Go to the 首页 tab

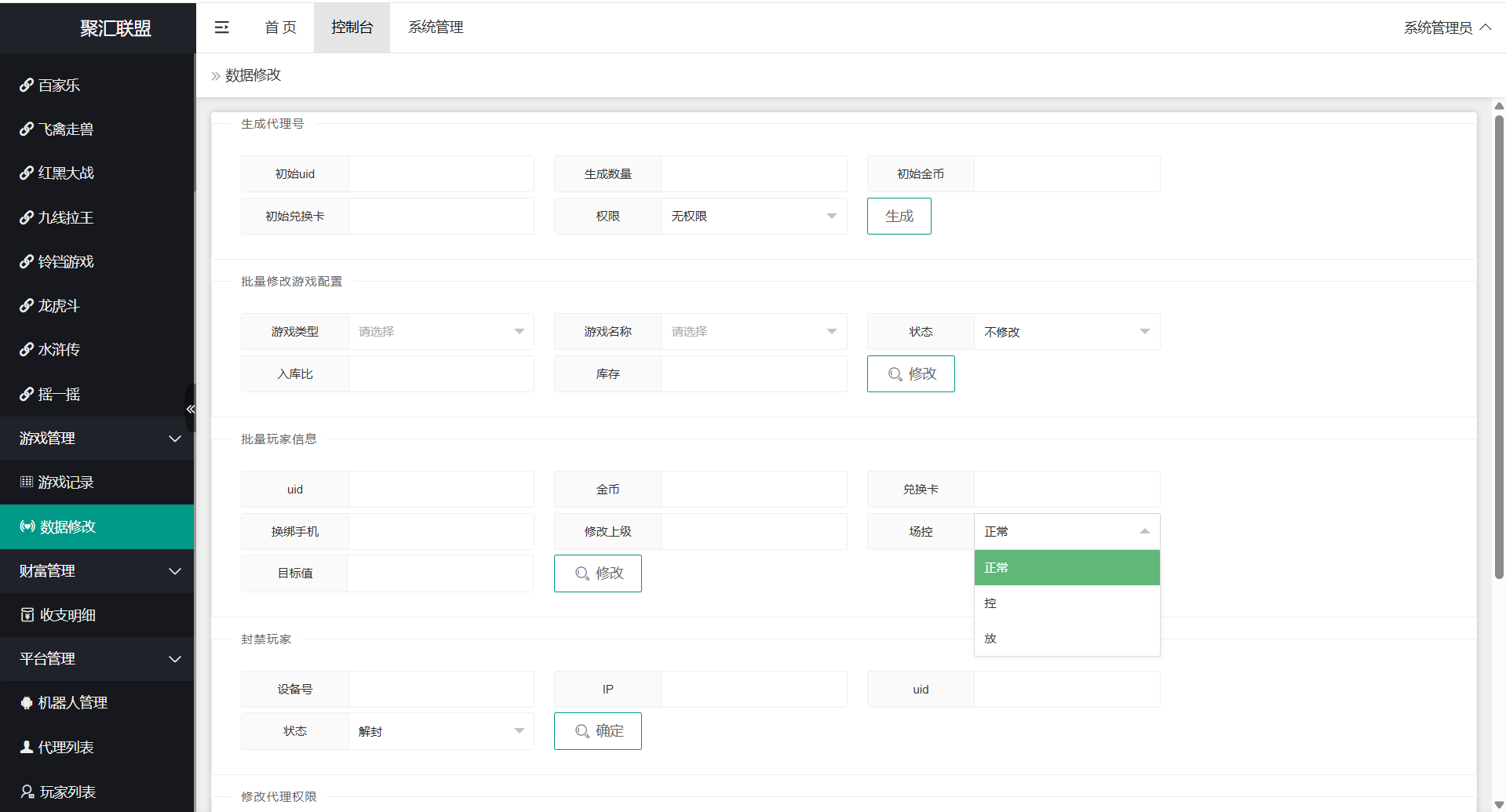pyautogui.click(x=280, y=27)
